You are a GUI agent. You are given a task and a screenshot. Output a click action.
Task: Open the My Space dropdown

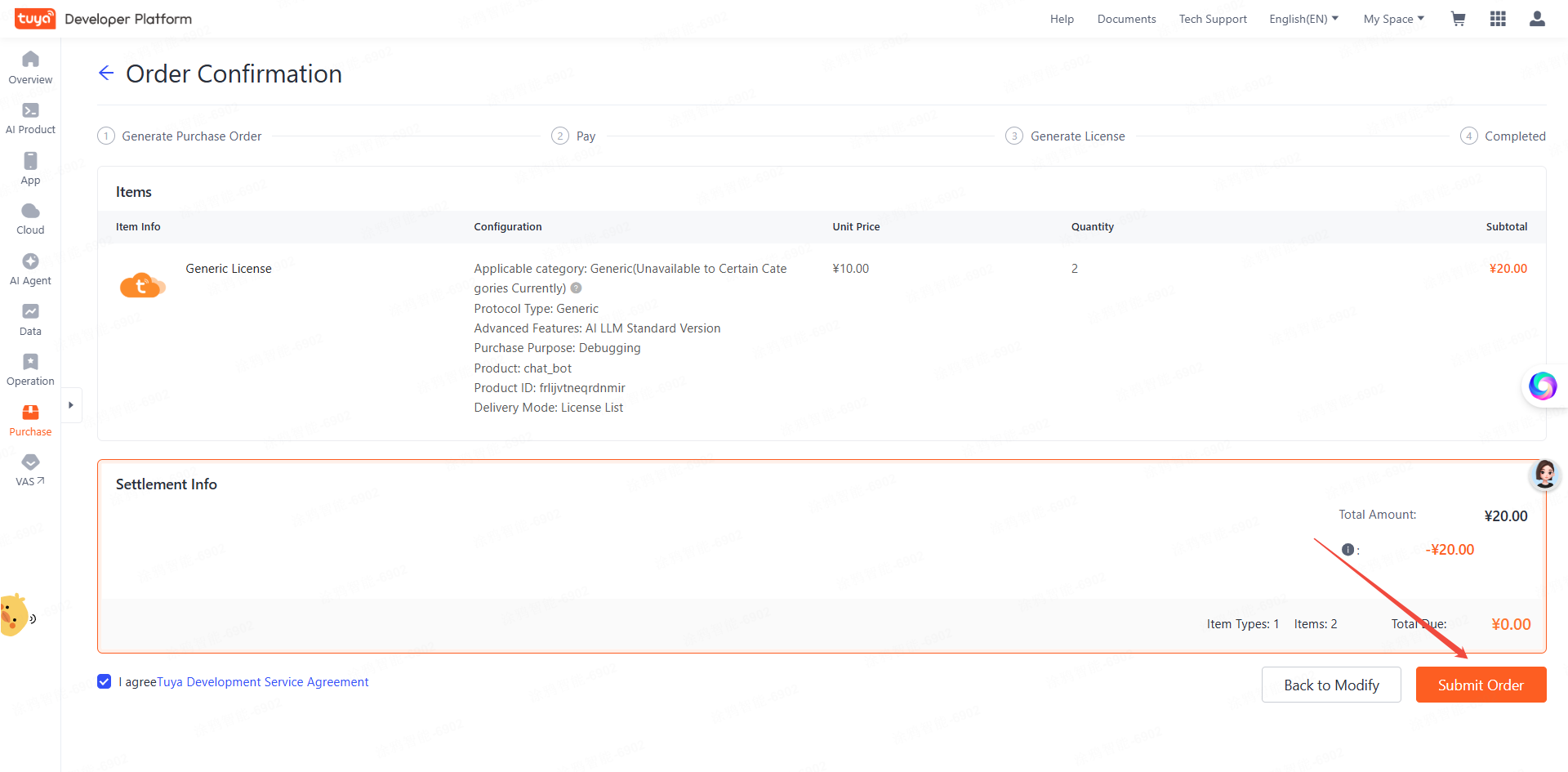click(1394, 19)
